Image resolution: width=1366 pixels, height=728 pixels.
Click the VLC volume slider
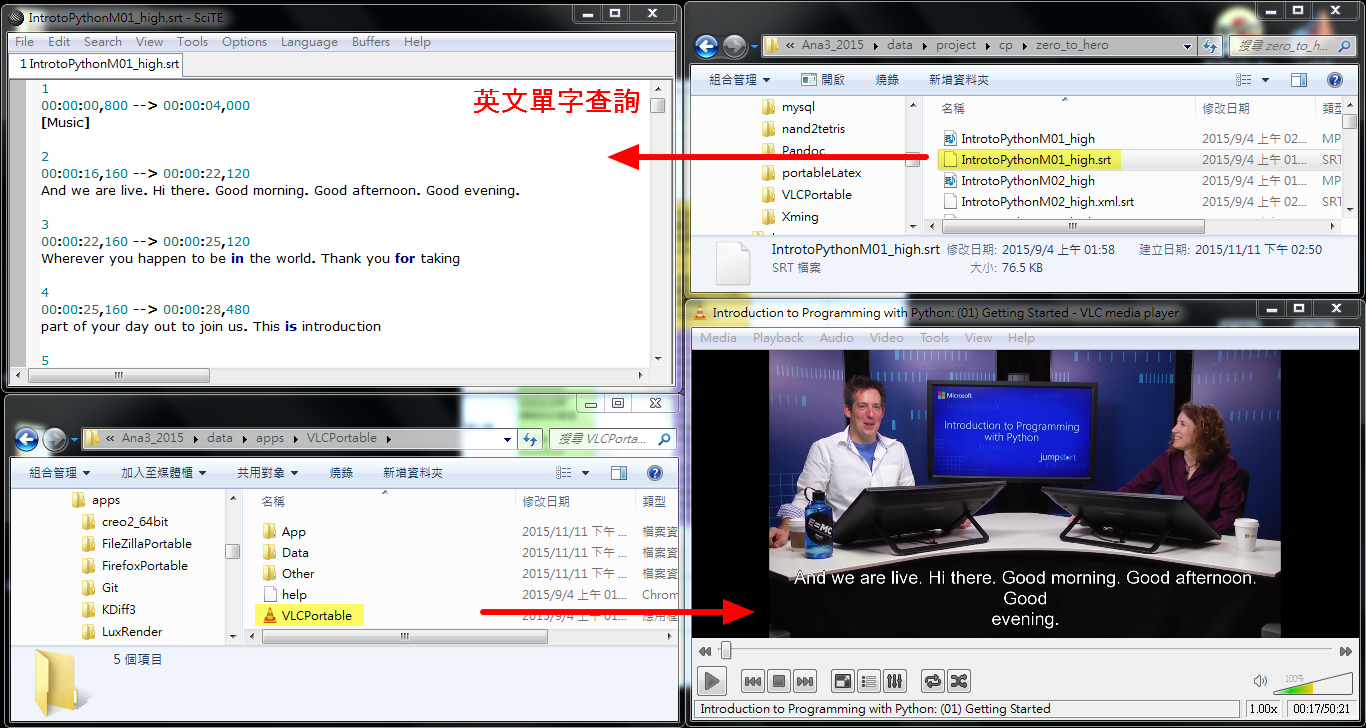click(1313, 683)
